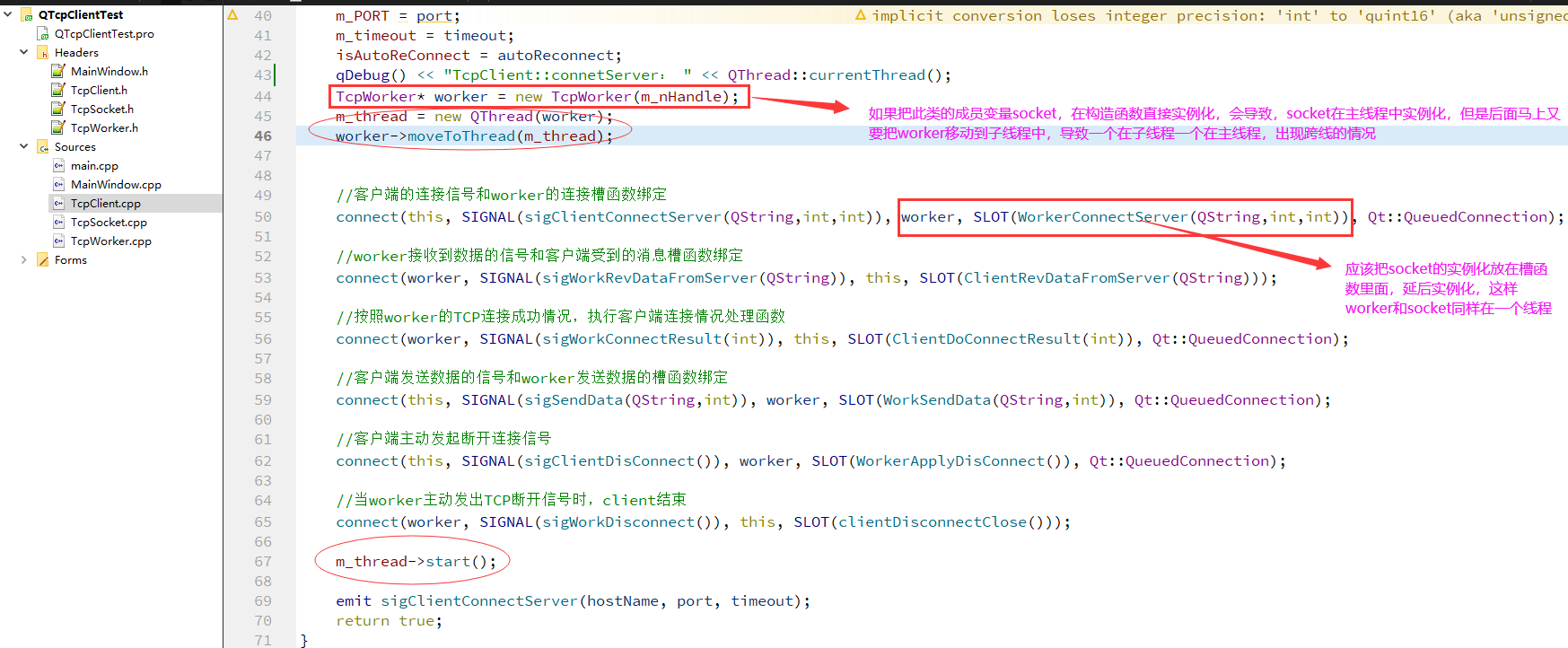The height and width of the screenshot is (648, 1568).
Task: Click 'emit' keyword on line 69
Action: click(x=354, y=600)
